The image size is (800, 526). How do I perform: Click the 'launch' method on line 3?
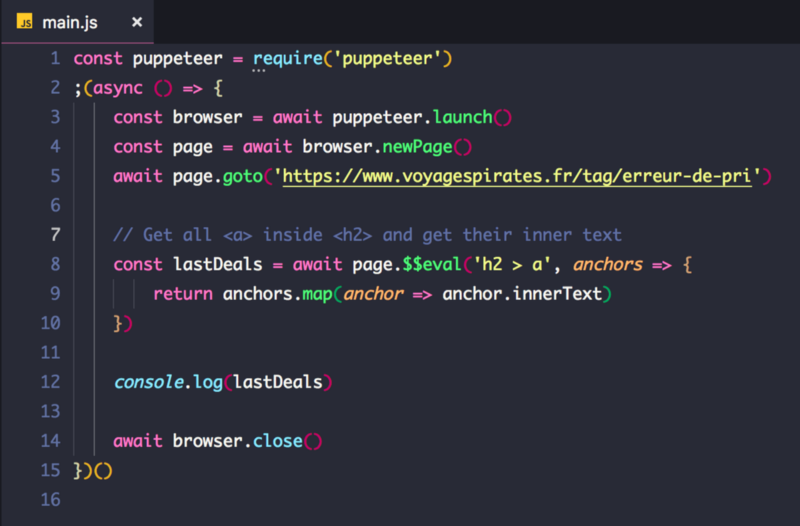pyautogui.click(x=462, y=117)
